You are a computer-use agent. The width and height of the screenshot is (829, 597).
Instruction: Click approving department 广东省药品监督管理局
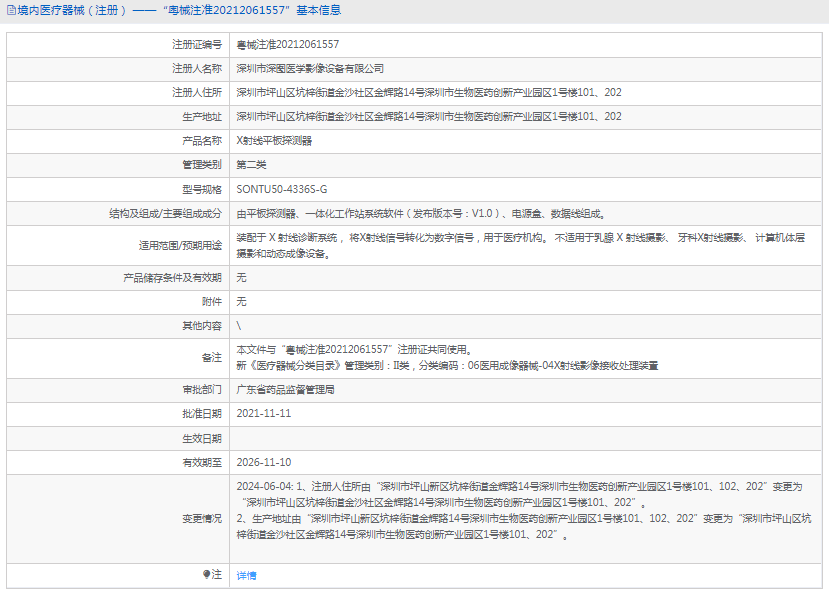285,389
